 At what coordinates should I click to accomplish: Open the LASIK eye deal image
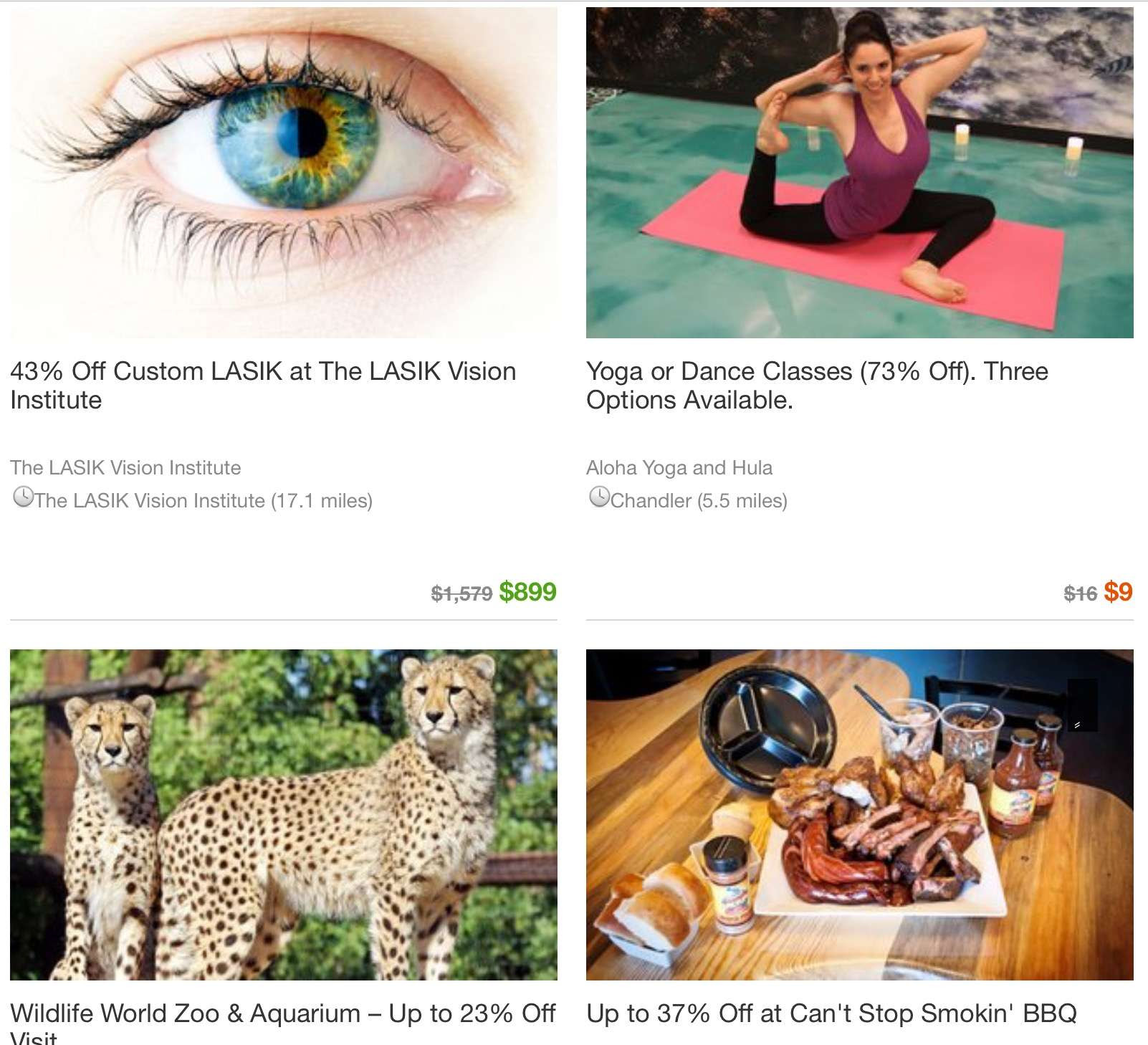coord(284,173)
